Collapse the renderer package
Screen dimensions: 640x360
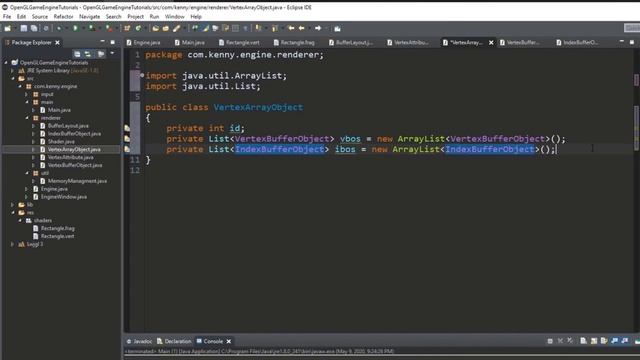coord(27,118)
